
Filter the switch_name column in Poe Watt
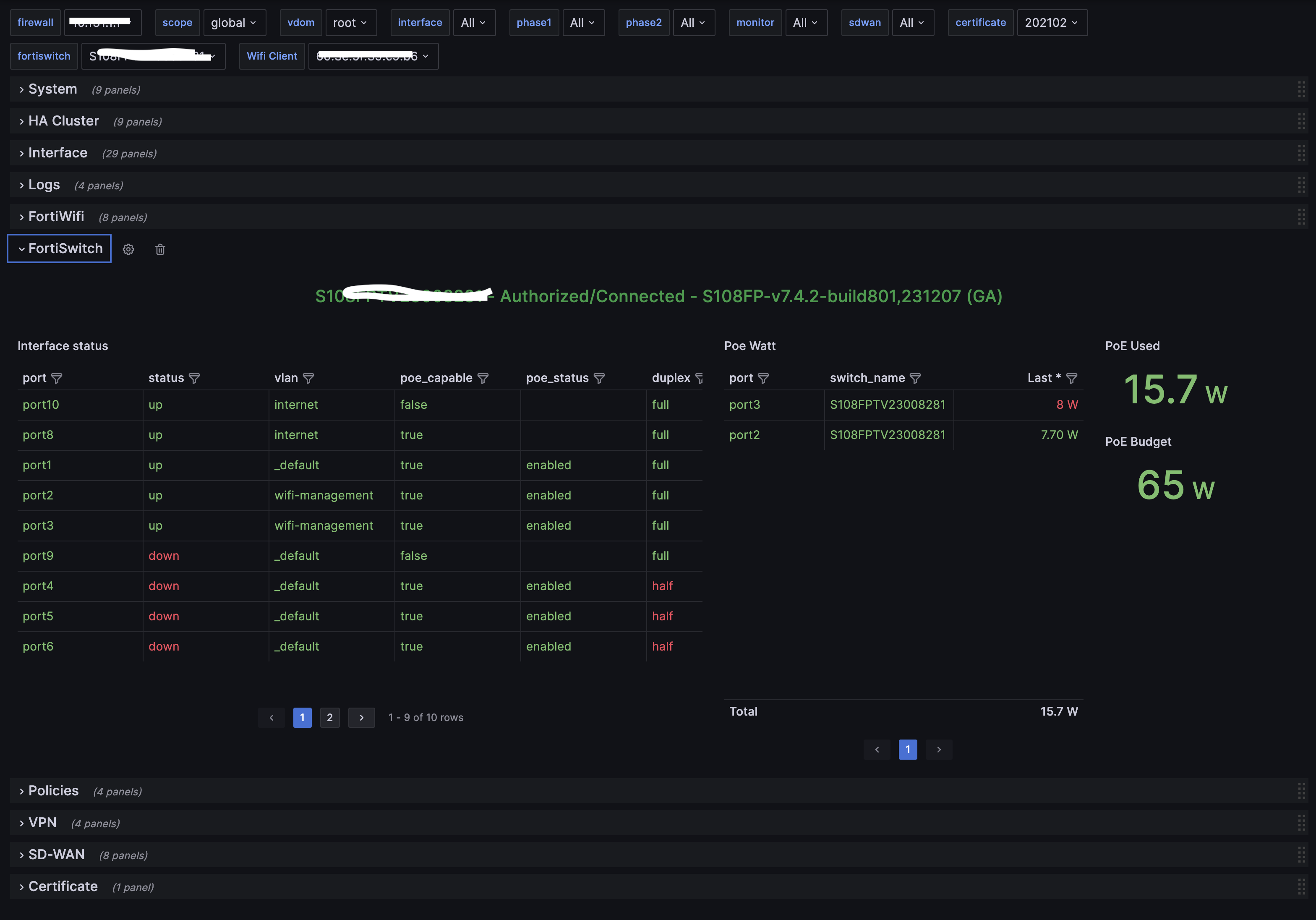click(x=915, y=378)
